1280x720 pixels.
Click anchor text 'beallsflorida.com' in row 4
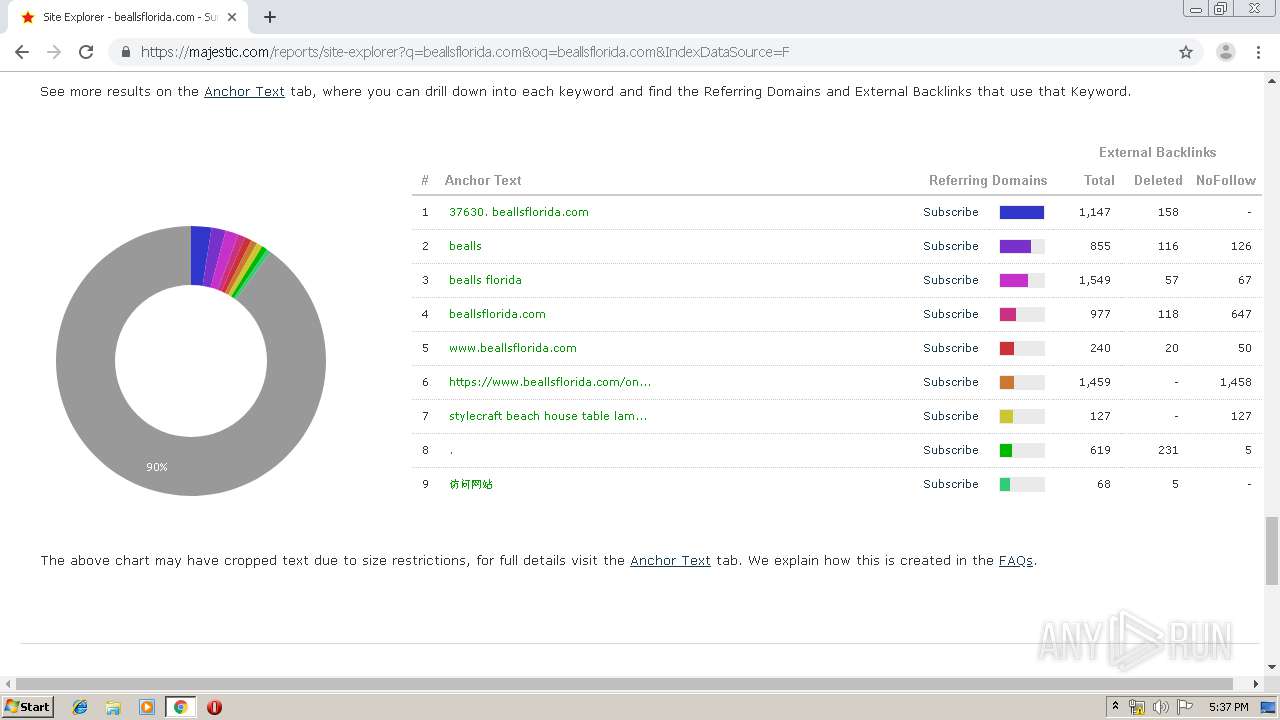[x=497, y=314]
